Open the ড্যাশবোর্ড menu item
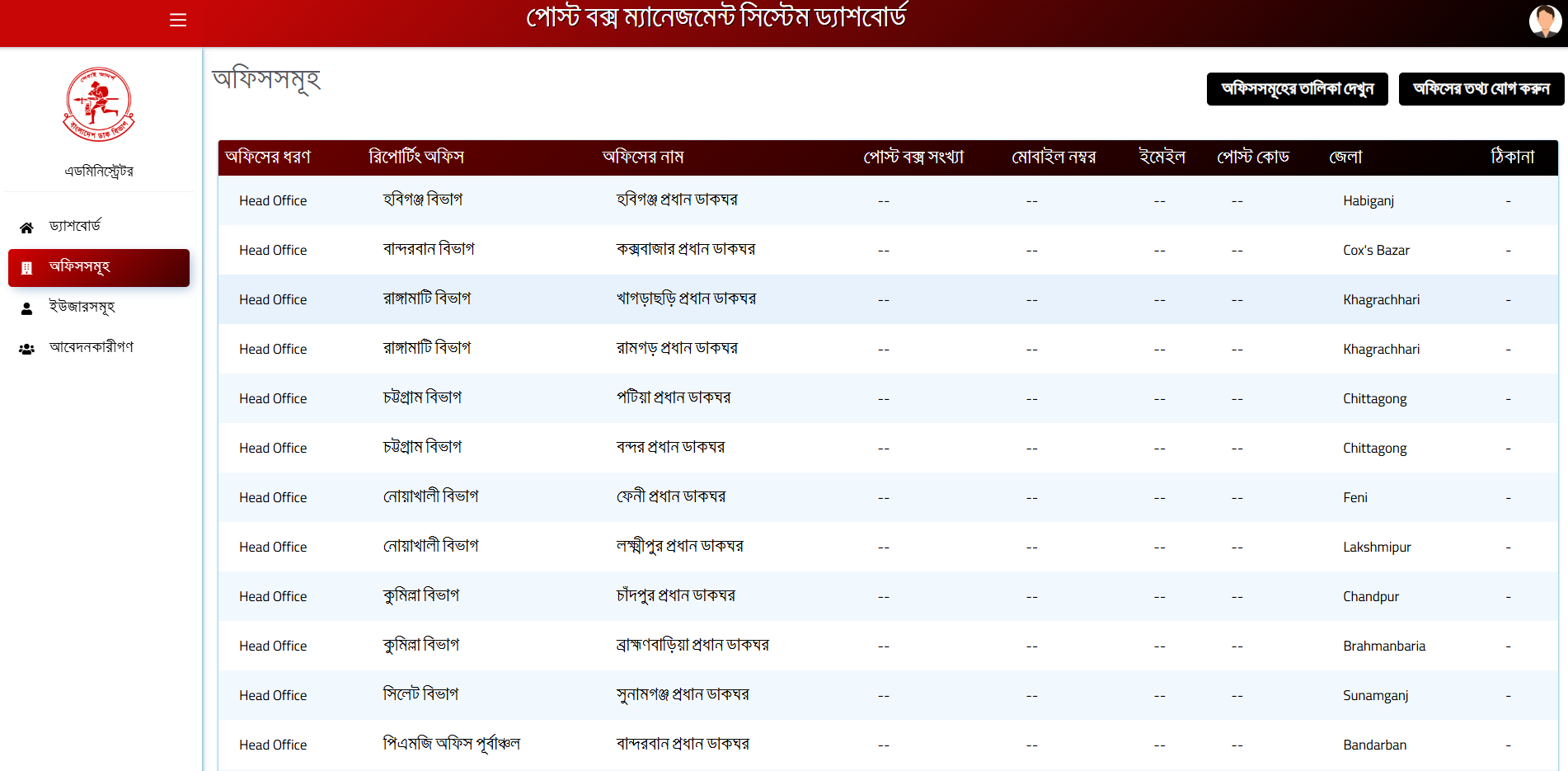This screenshot has height=771, width=1568. click(x=75, y=226)
